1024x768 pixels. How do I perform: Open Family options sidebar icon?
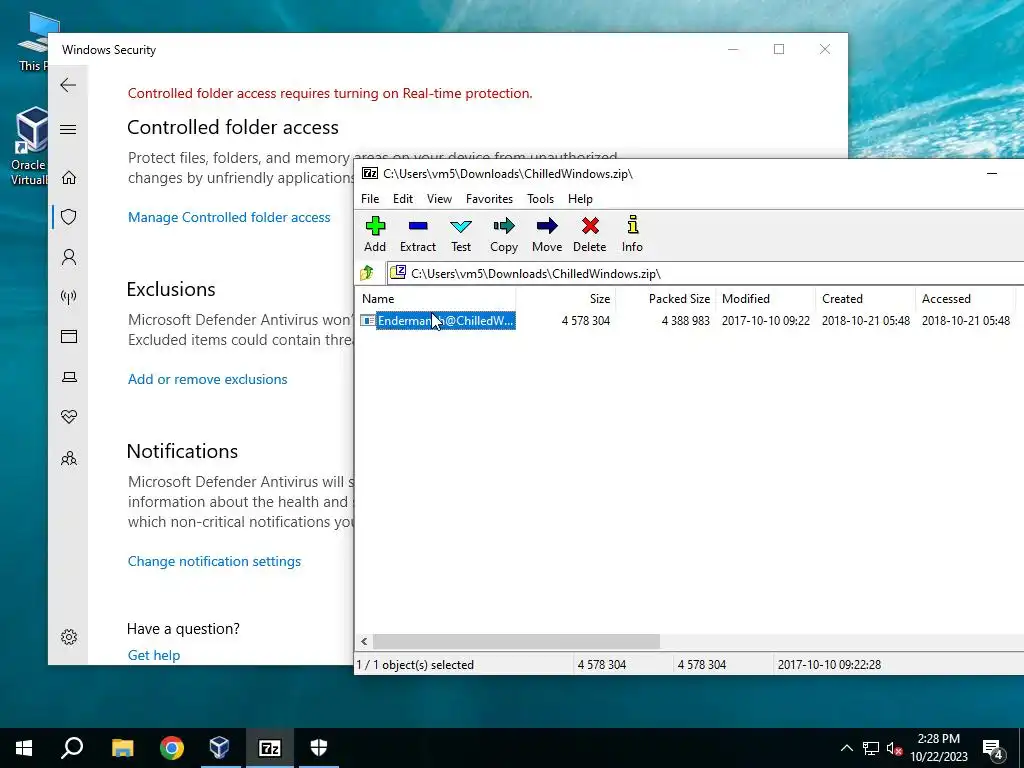point(69,458)
